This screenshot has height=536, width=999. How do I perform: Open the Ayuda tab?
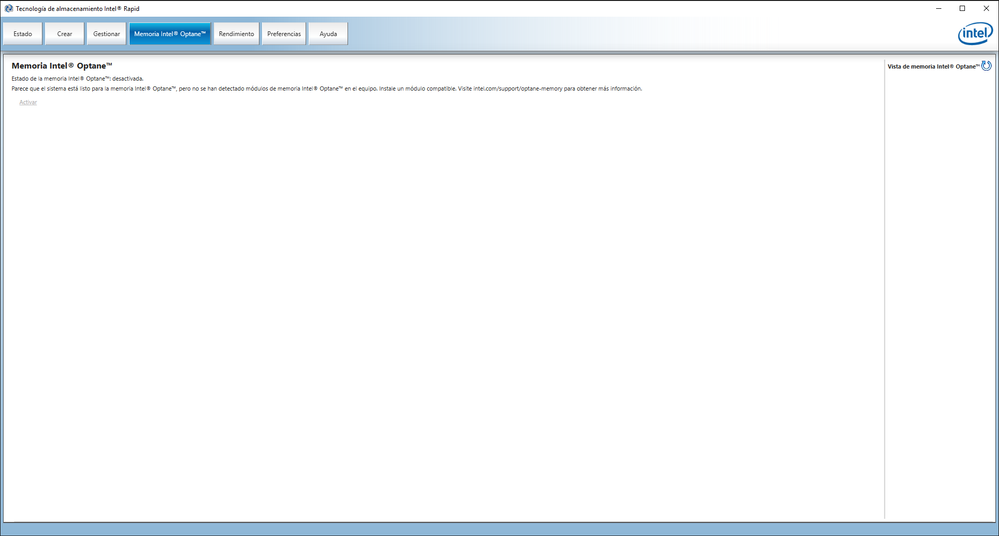[328, 34]
